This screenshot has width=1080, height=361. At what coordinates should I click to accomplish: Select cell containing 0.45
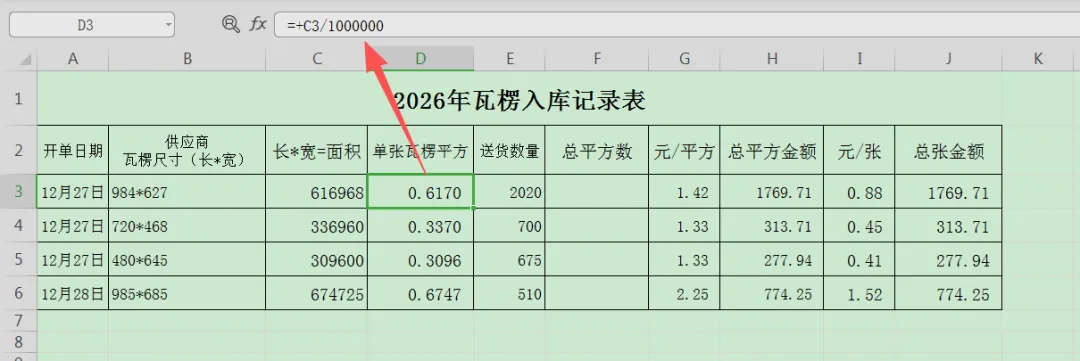coord(860,225)
